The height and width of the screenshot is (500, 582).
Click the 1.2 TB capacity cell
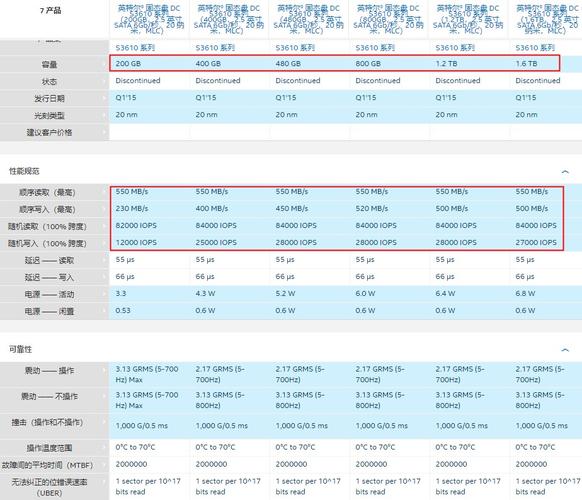(447, 64)
